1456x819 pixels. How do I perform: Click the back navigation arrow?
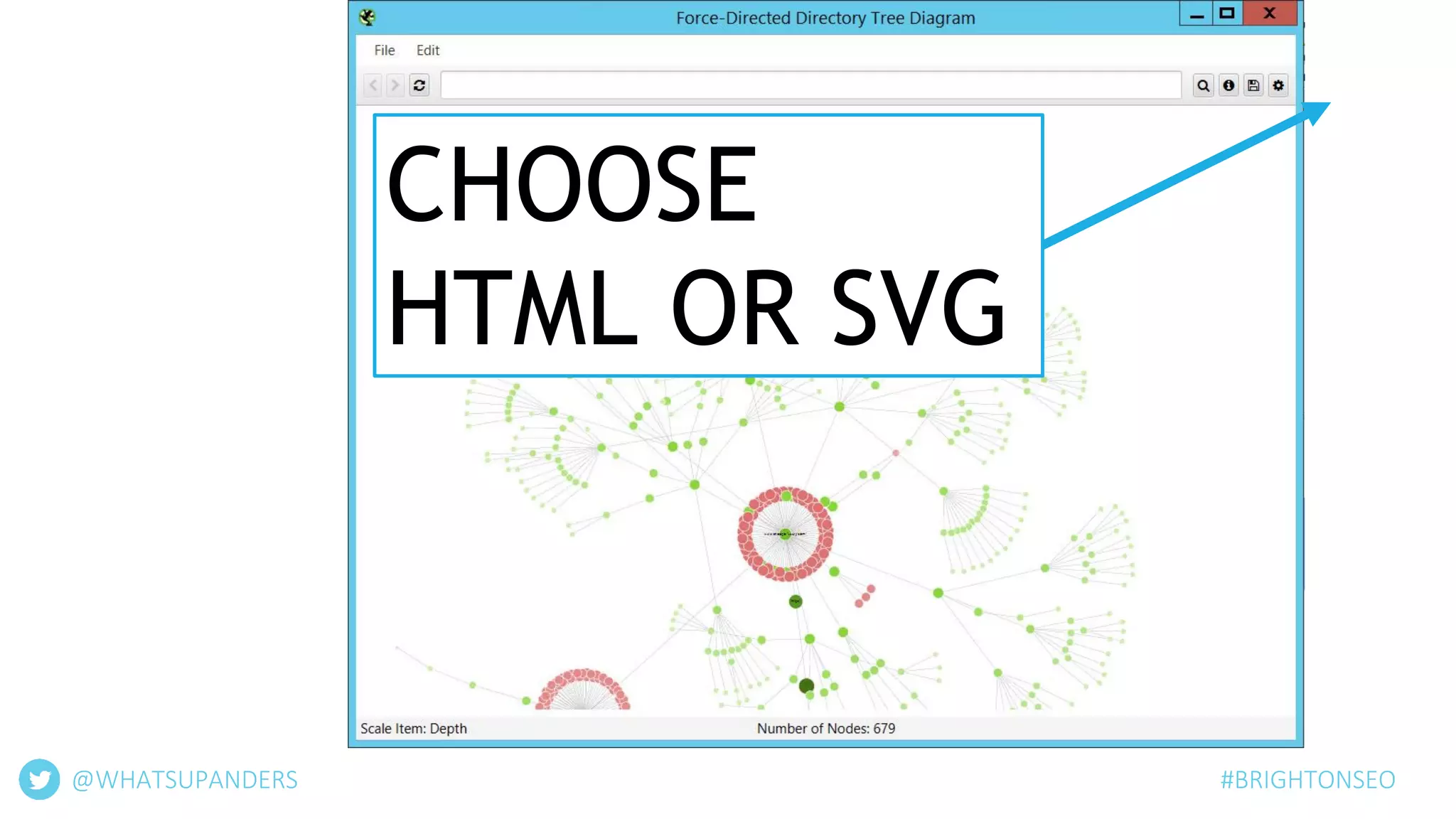[x=373, y=85]
